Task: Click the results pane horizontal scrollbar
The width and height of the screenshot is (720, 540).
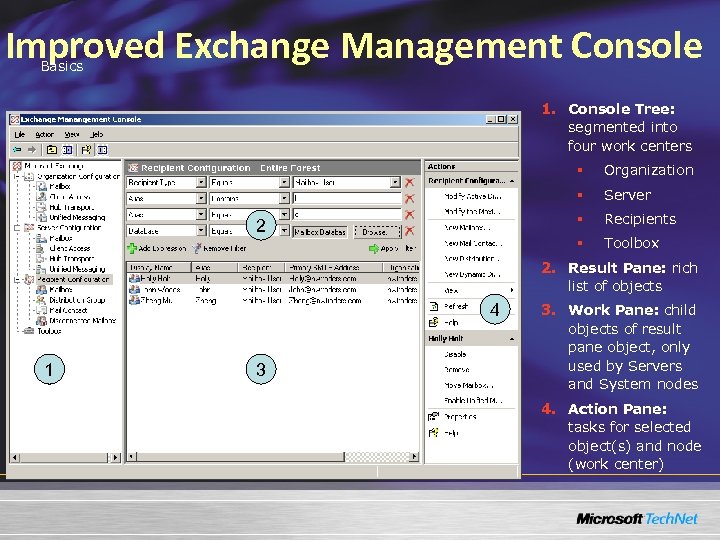Action: coord(273,456)
